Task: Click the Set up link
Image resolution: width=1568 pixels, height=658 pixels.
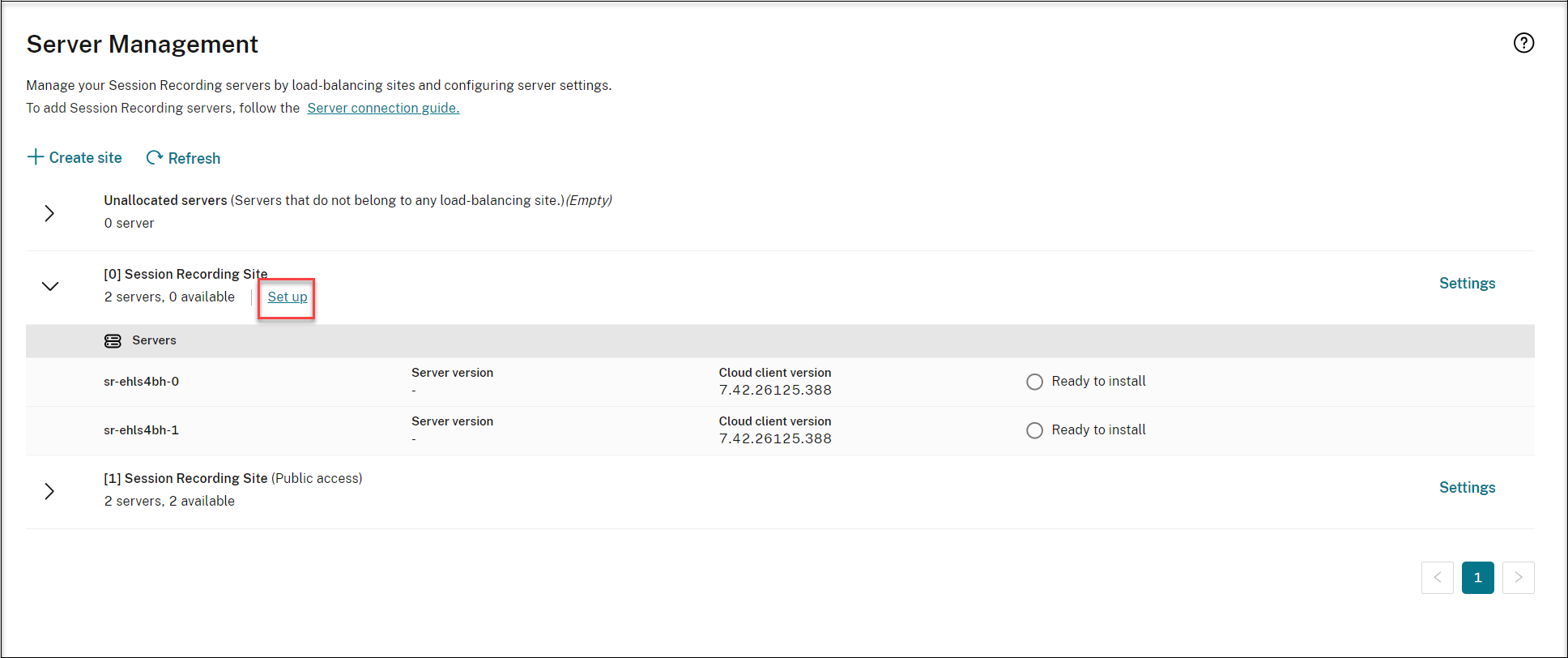Action: click(288, 297)
